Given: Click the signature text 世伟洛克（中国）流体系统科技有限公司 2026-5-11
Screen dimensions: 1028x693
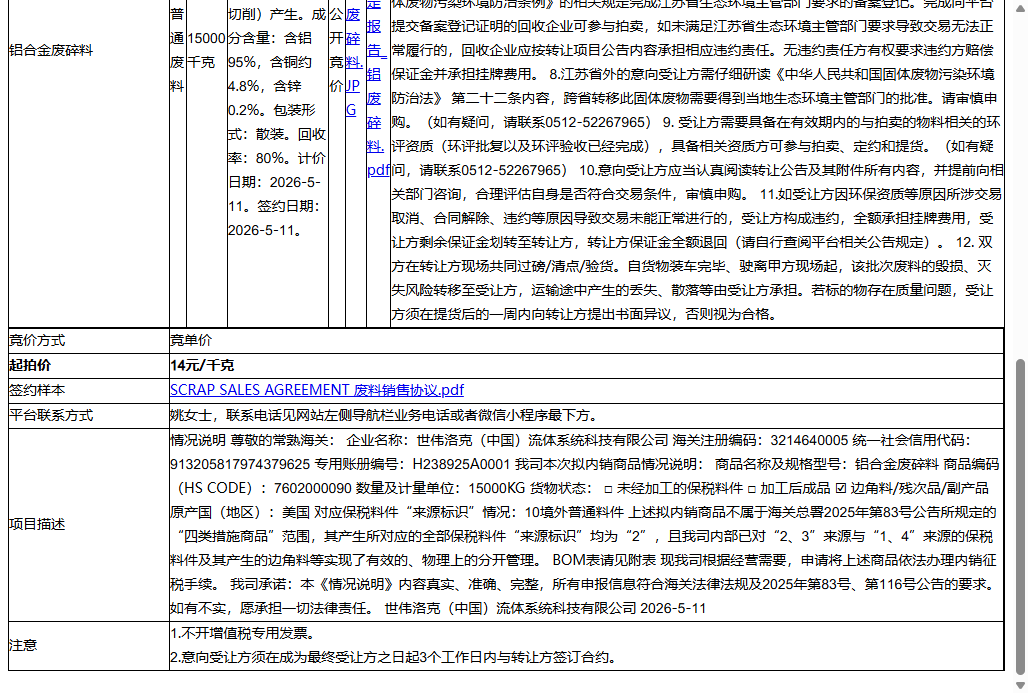Looking at the screenshot, I should [x=545, y=608].
